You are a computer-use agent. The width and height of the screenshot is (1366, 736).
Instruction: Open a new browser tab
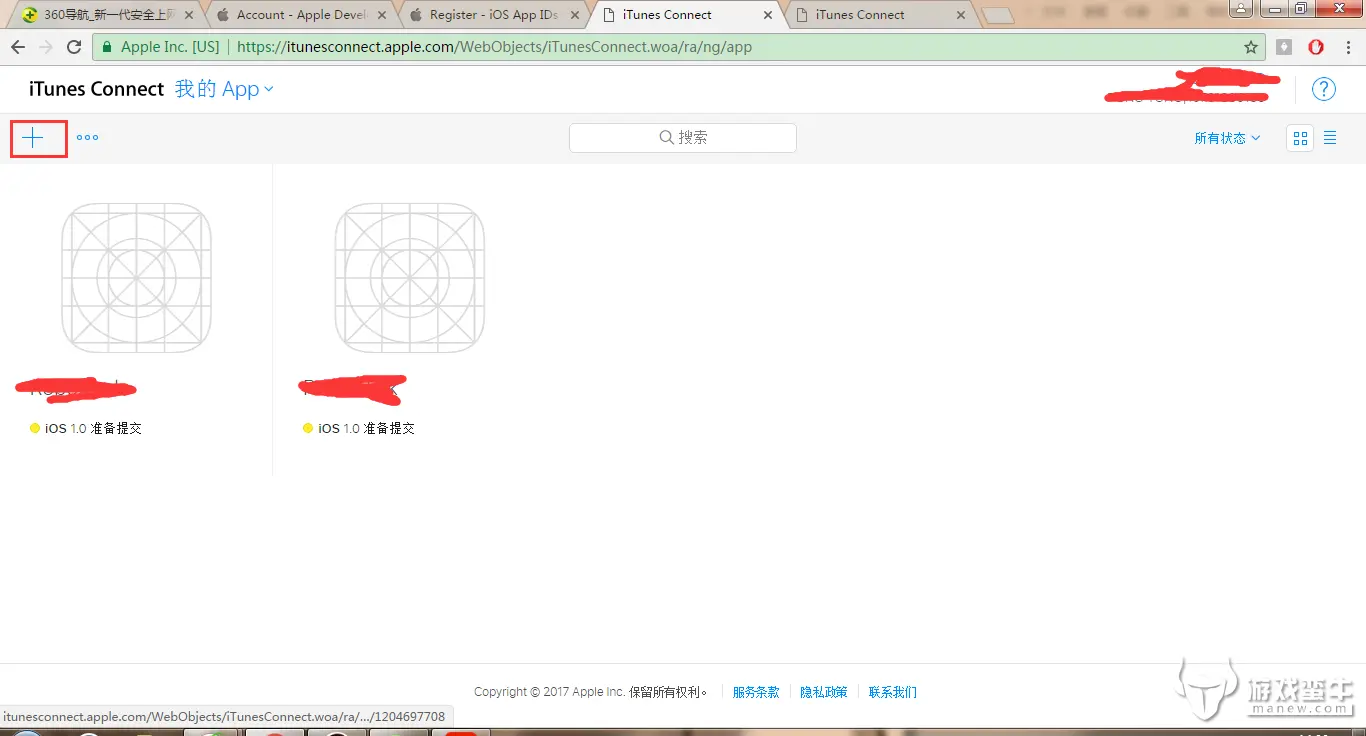998,16
